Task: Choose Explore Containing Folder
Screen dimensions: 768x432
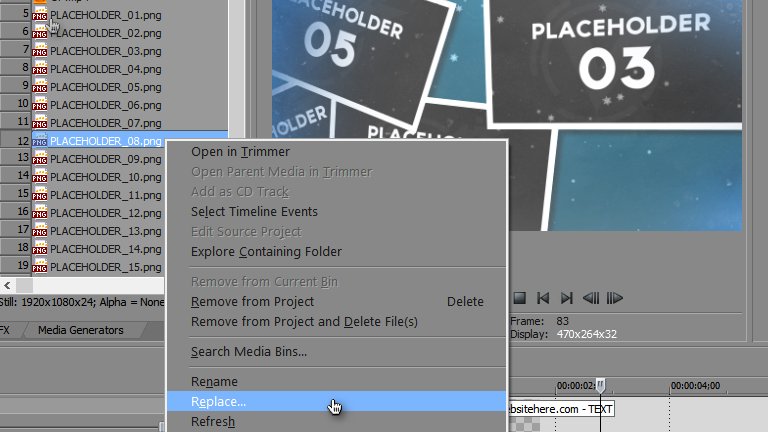Action: [266, 252]
